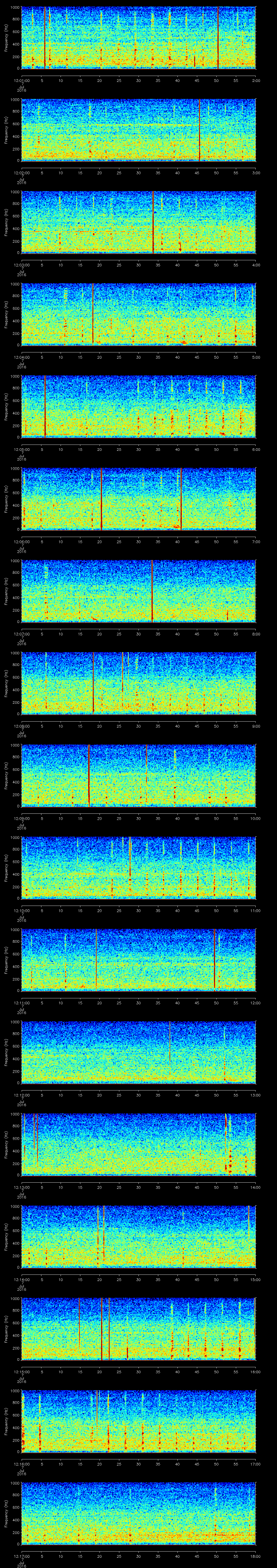Image resolution: width=277 pixels, height=1568 pixels.
Task: Open the spectrogram panel starting at 12:05:00
Action: (139, 407)
